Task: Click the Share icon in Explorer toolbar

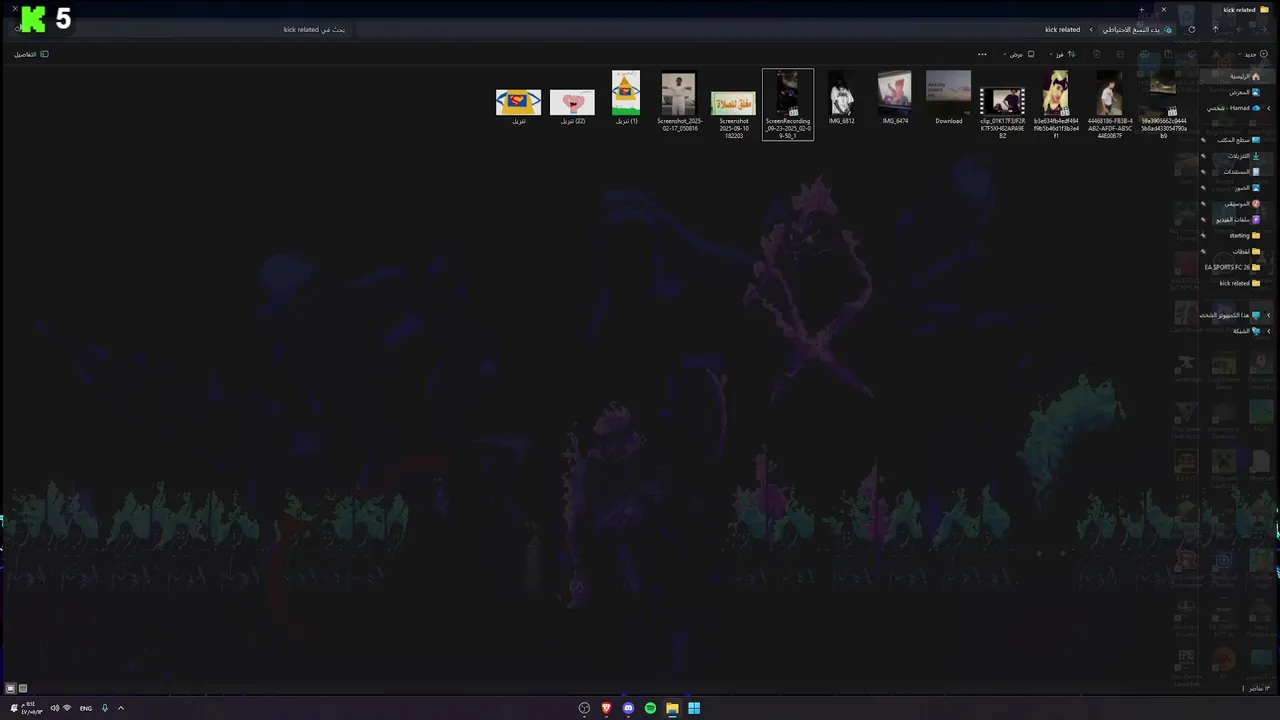Action: pyautogui.click(x=1120, y=54)
